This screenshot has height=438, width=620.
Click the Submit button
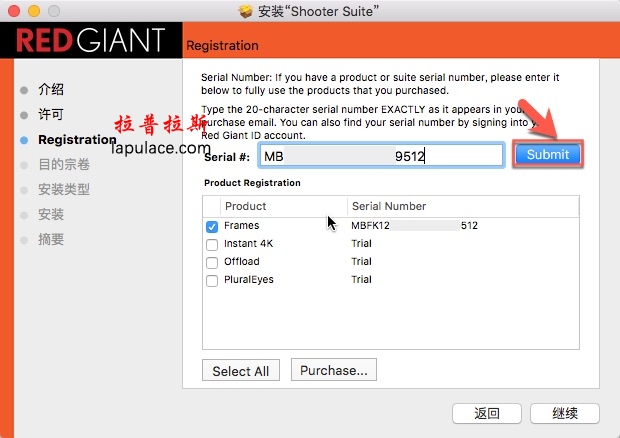pyautogui.click(x=547, y=154)
